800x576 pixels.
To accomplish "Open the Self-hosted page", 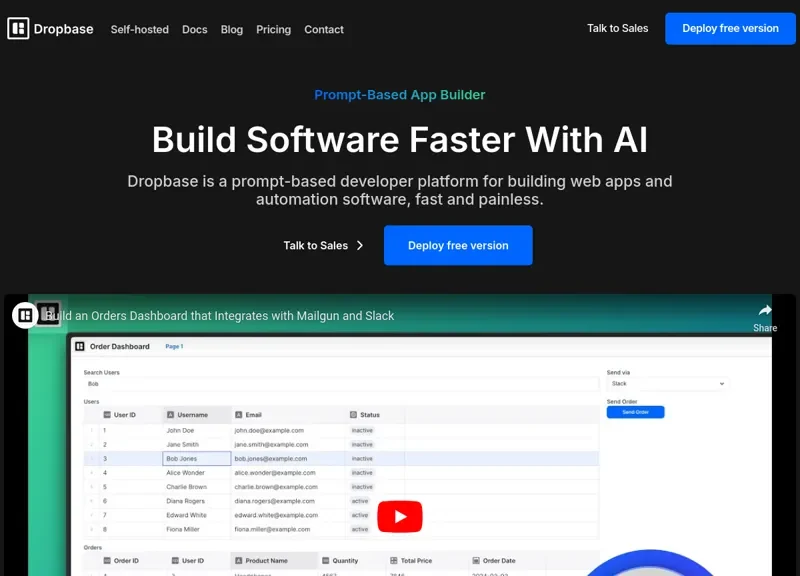I will tap(139, 30).
